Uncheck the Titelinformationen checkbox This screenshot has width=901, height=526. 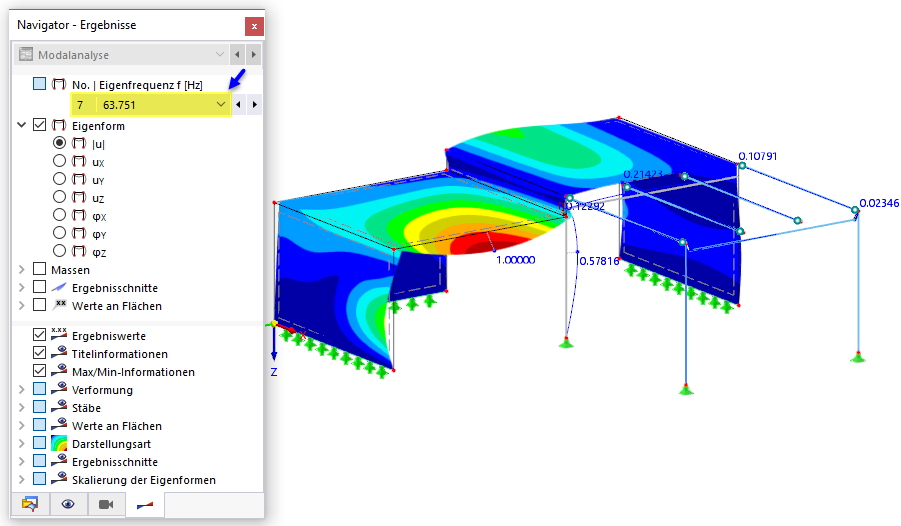(39, 353)
